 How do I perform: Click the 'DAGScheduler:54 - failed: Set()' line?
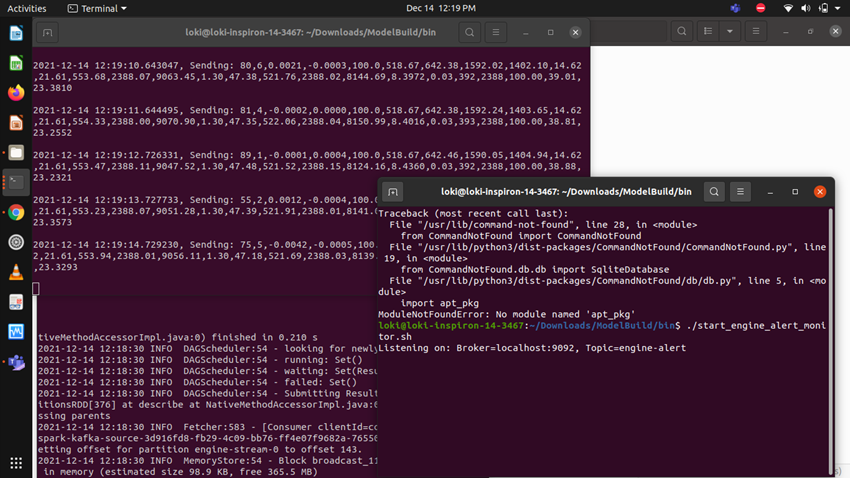(197, 382)
